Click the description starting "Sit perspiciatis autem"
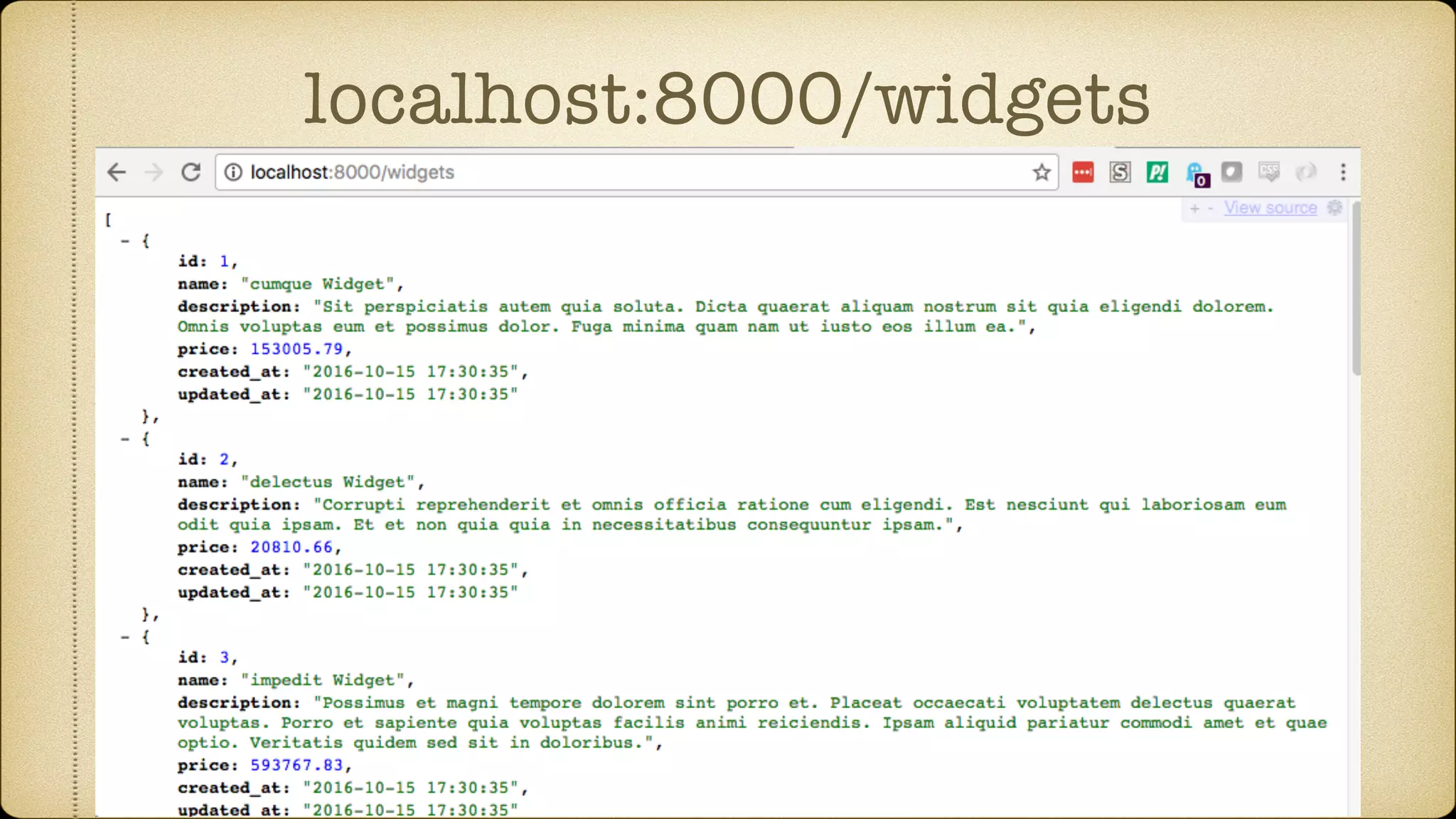The width and height of the screenshot is (1456, 819). (x=725, y=317)
